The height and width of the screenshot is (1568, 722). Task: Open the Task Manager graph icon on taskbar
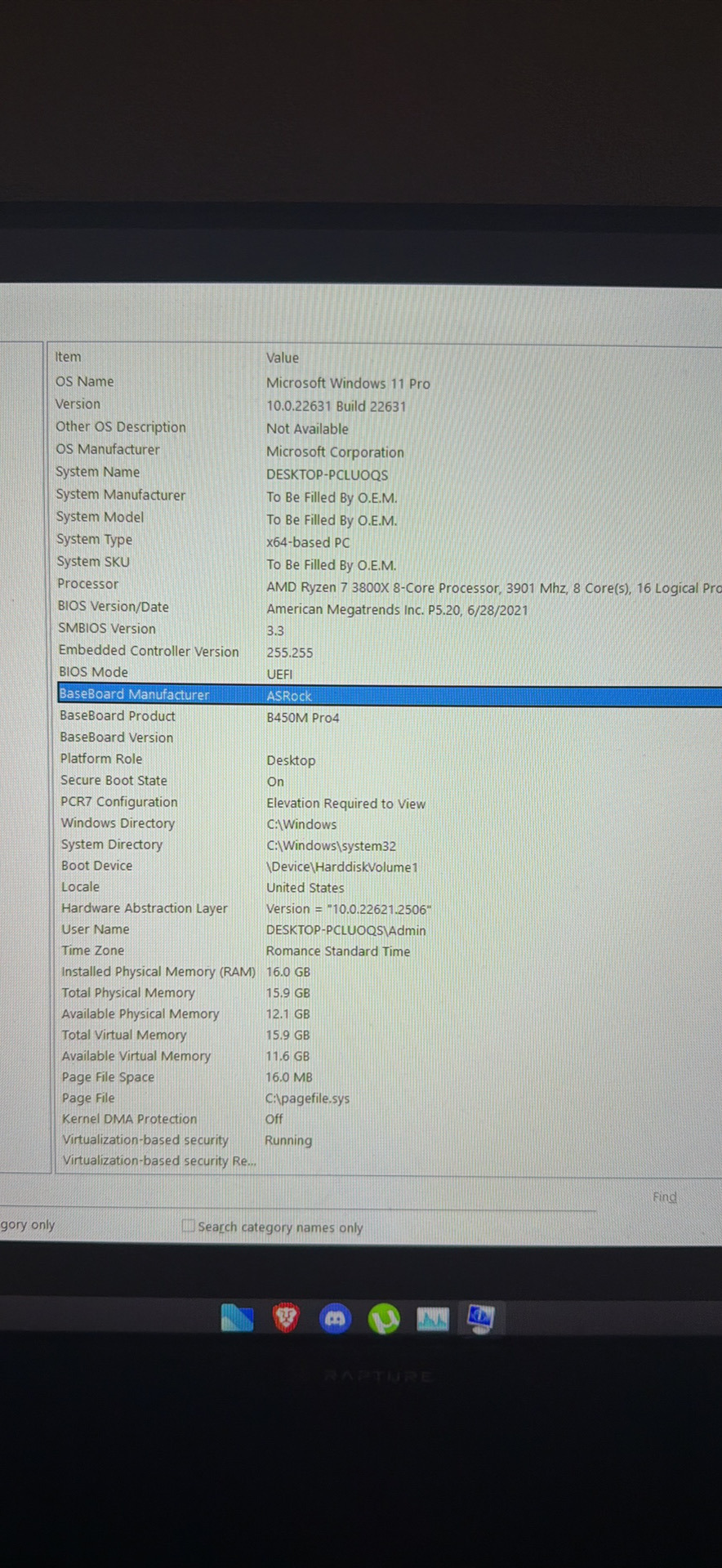point(432,1319)
